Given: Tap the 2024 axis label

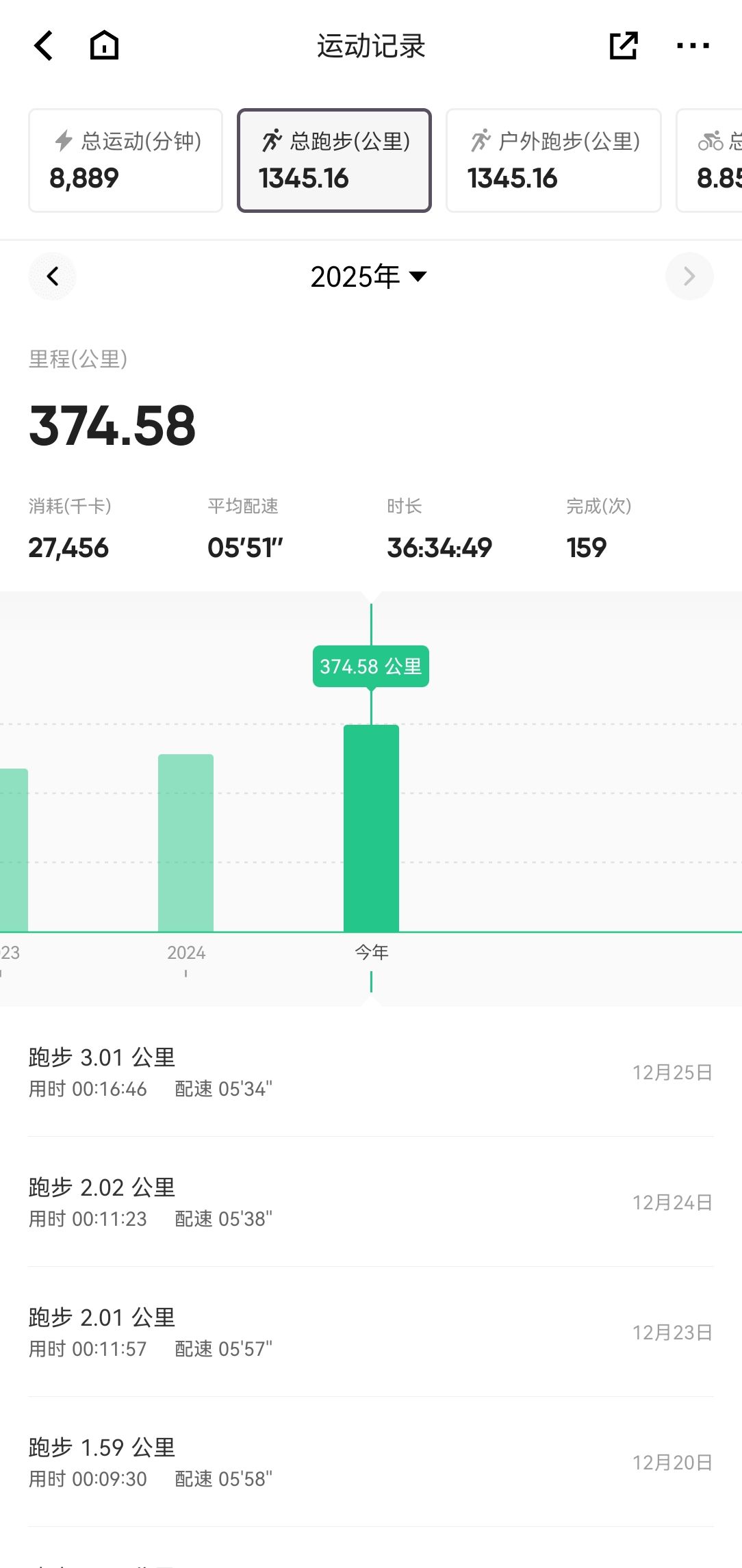Looking at the screenshot, I should [186, 953].
